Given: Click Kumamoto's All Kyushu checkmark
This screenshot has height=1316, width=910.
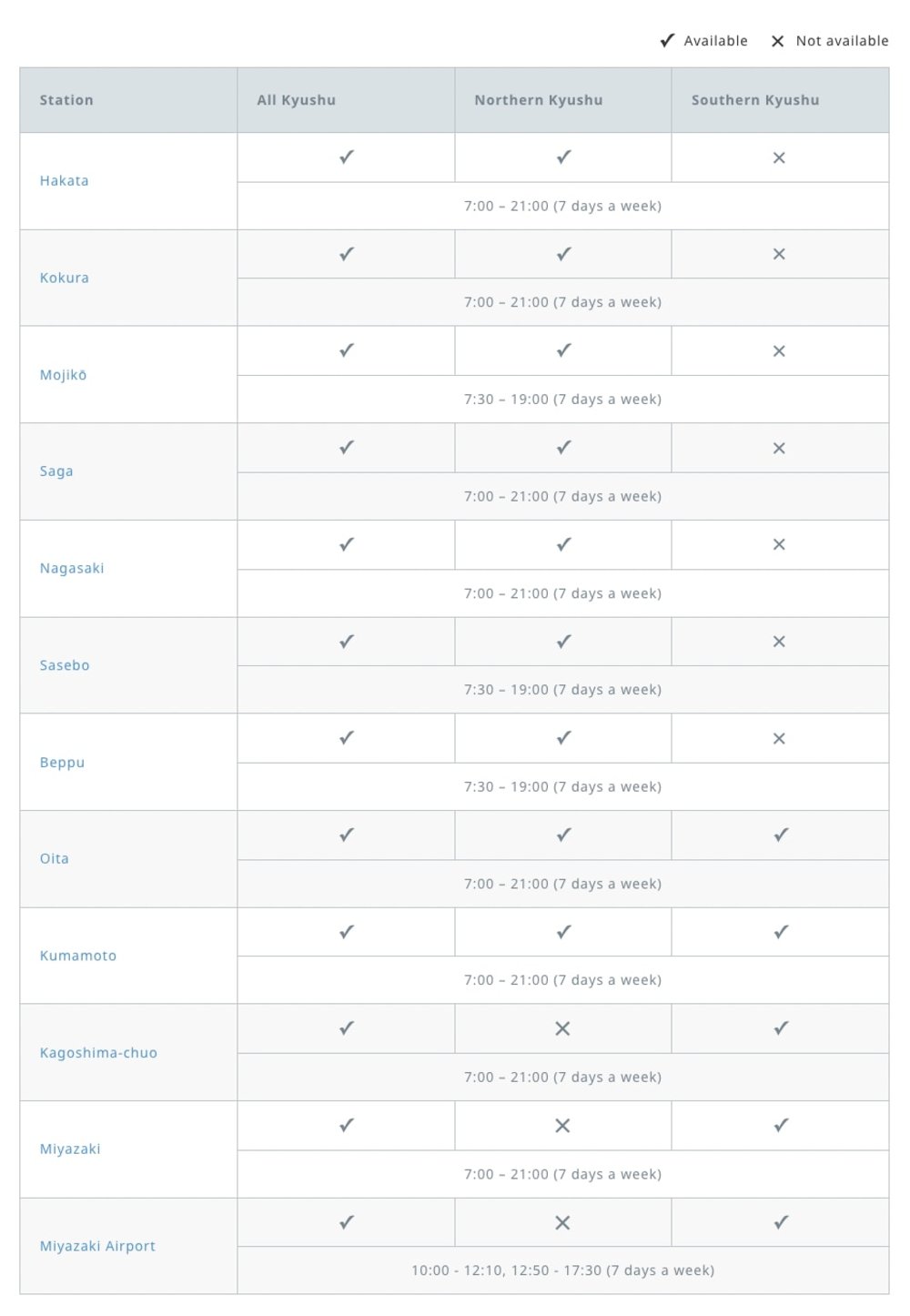Looking at the screenshot, I should pos(347,932).
